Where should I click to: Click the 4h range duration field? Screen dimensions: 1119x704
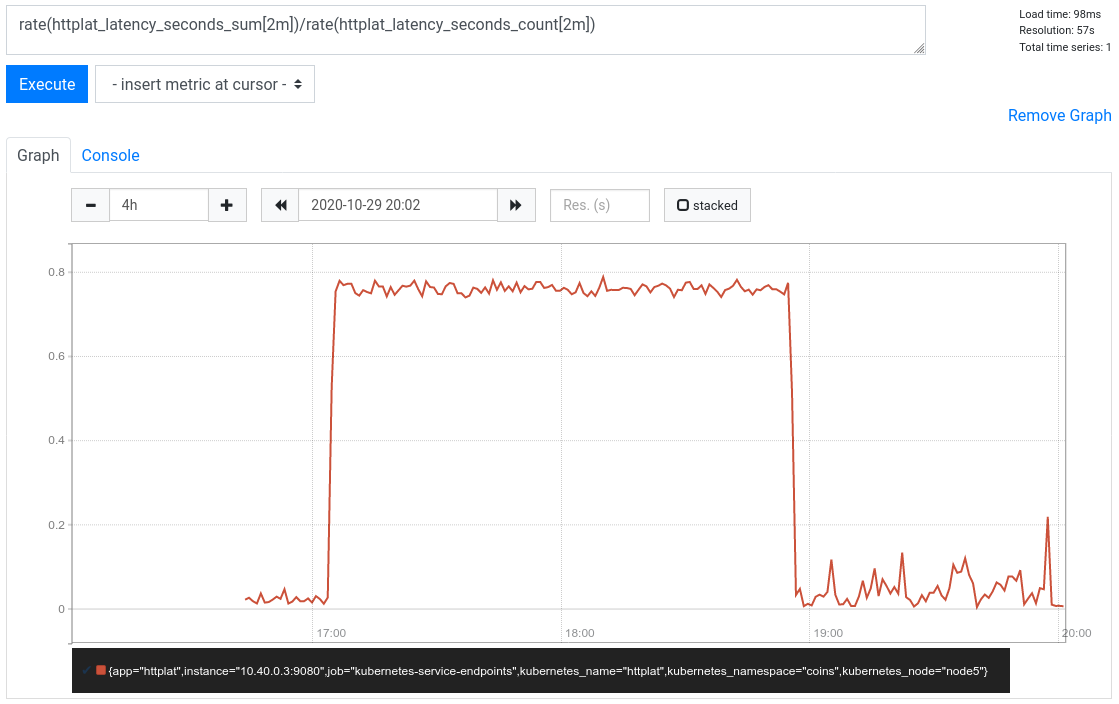point(158,205)
